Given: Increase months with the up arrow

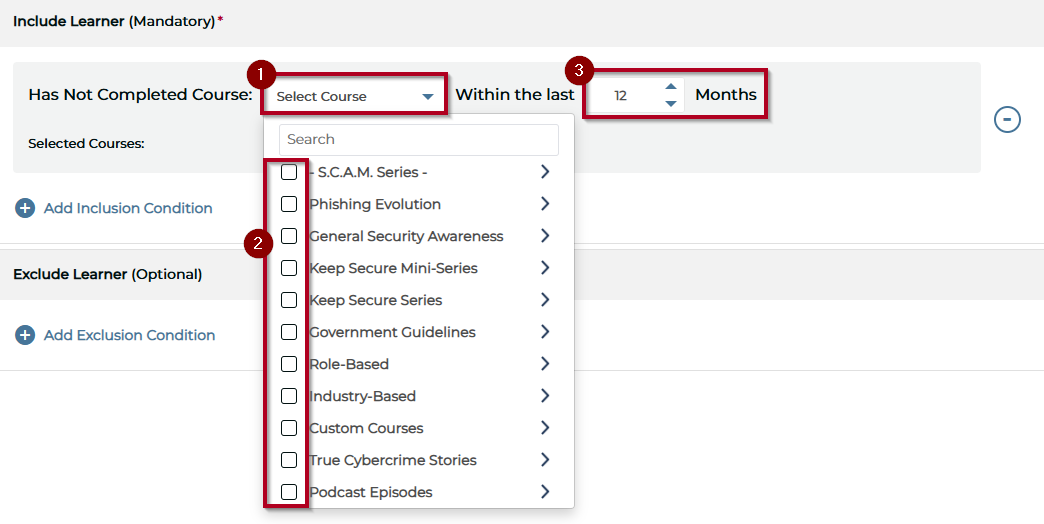Looking at the screenshot, I should pyautogui.click(x=671, y=87).
